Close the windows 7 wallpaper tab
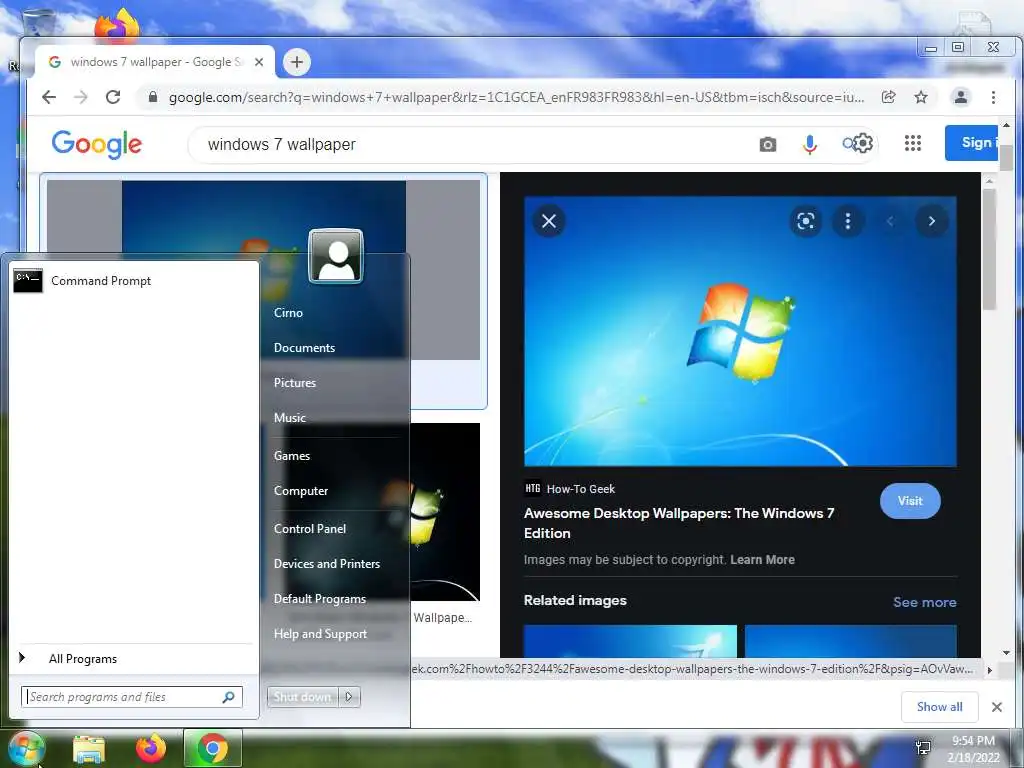The height and width of the screenshot is (768, 1024). (259, 62)
